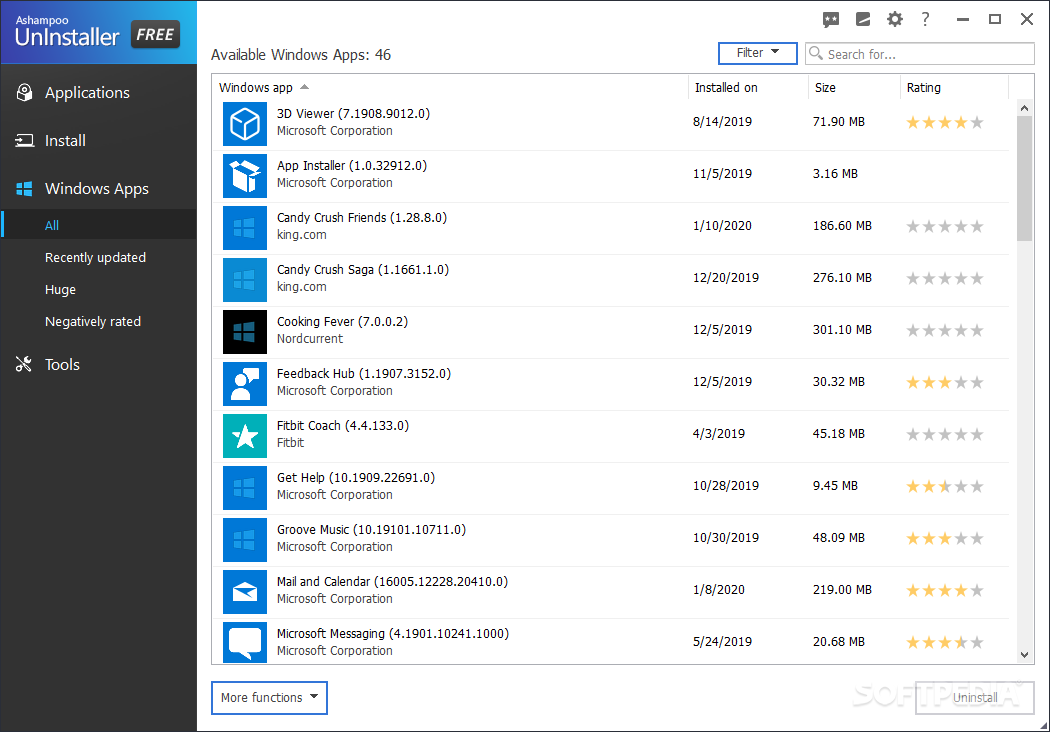The width and height of the screenshot is (1050, 732).
Task: Click the App Installer (1.0.32912.0) text
Action: (352, 166)
